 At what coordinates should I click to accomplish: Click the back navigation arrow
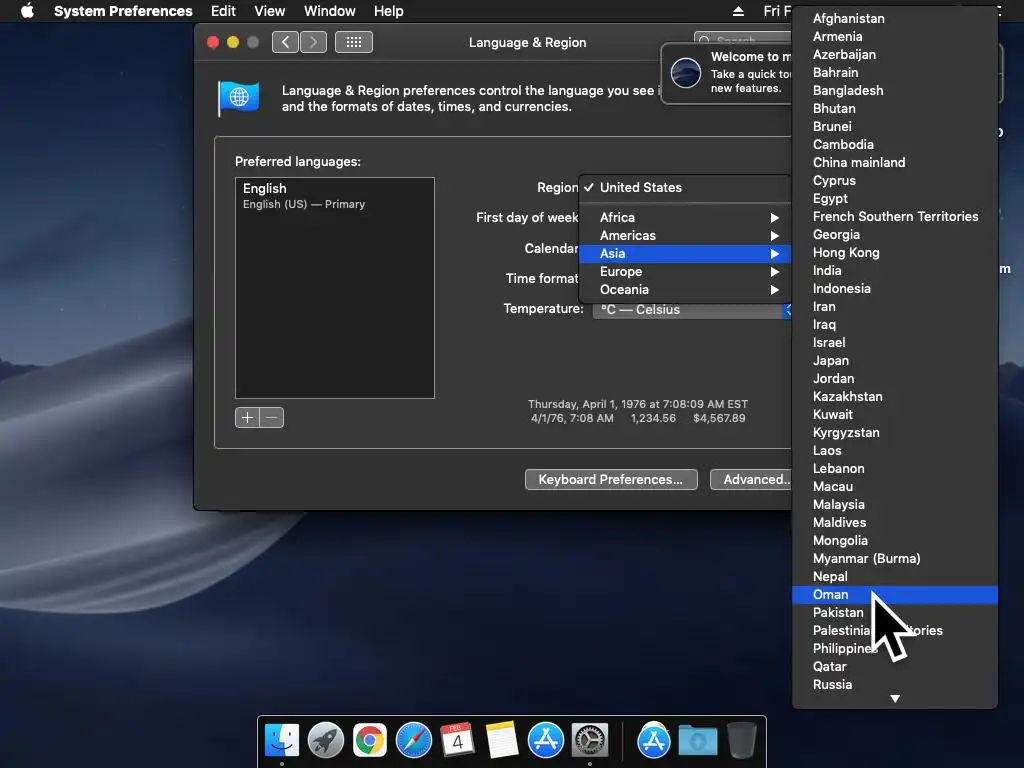pyautogui.click(x=285, y=42)
